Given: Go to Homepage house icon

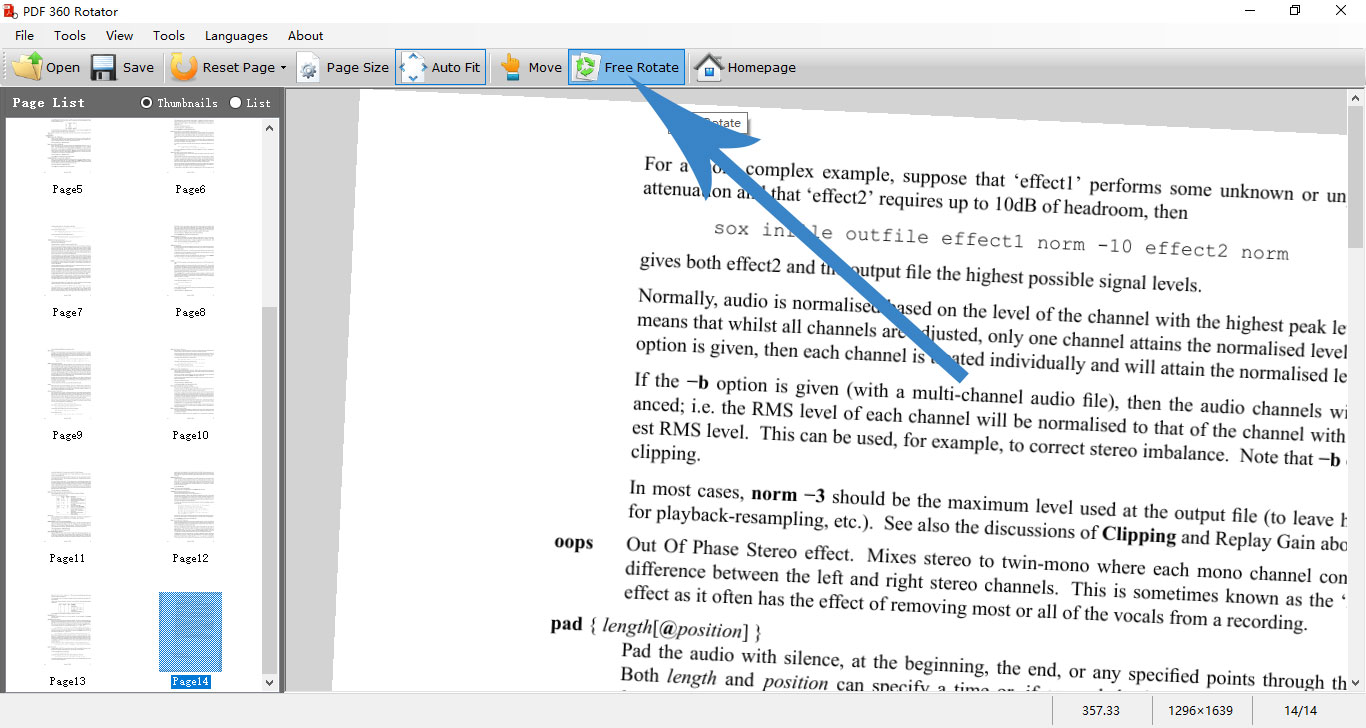Looking at the screenshot, I should point(709,67).
